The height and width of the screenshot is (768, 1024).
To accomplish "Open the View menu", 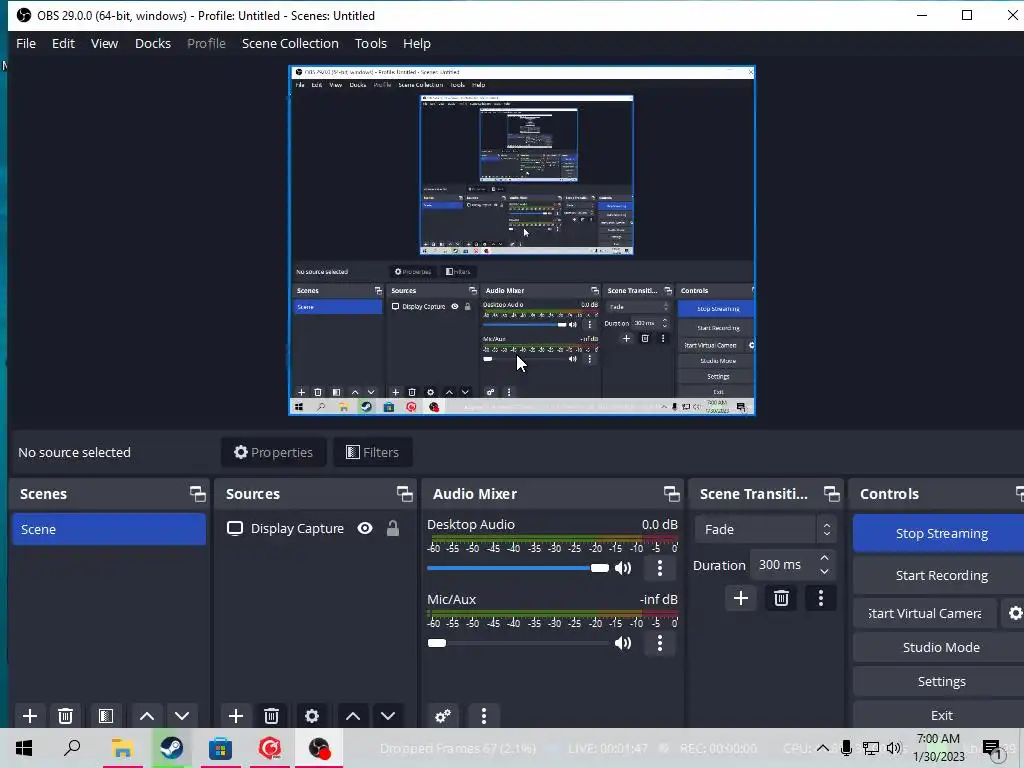I will [x=104, y=44].
